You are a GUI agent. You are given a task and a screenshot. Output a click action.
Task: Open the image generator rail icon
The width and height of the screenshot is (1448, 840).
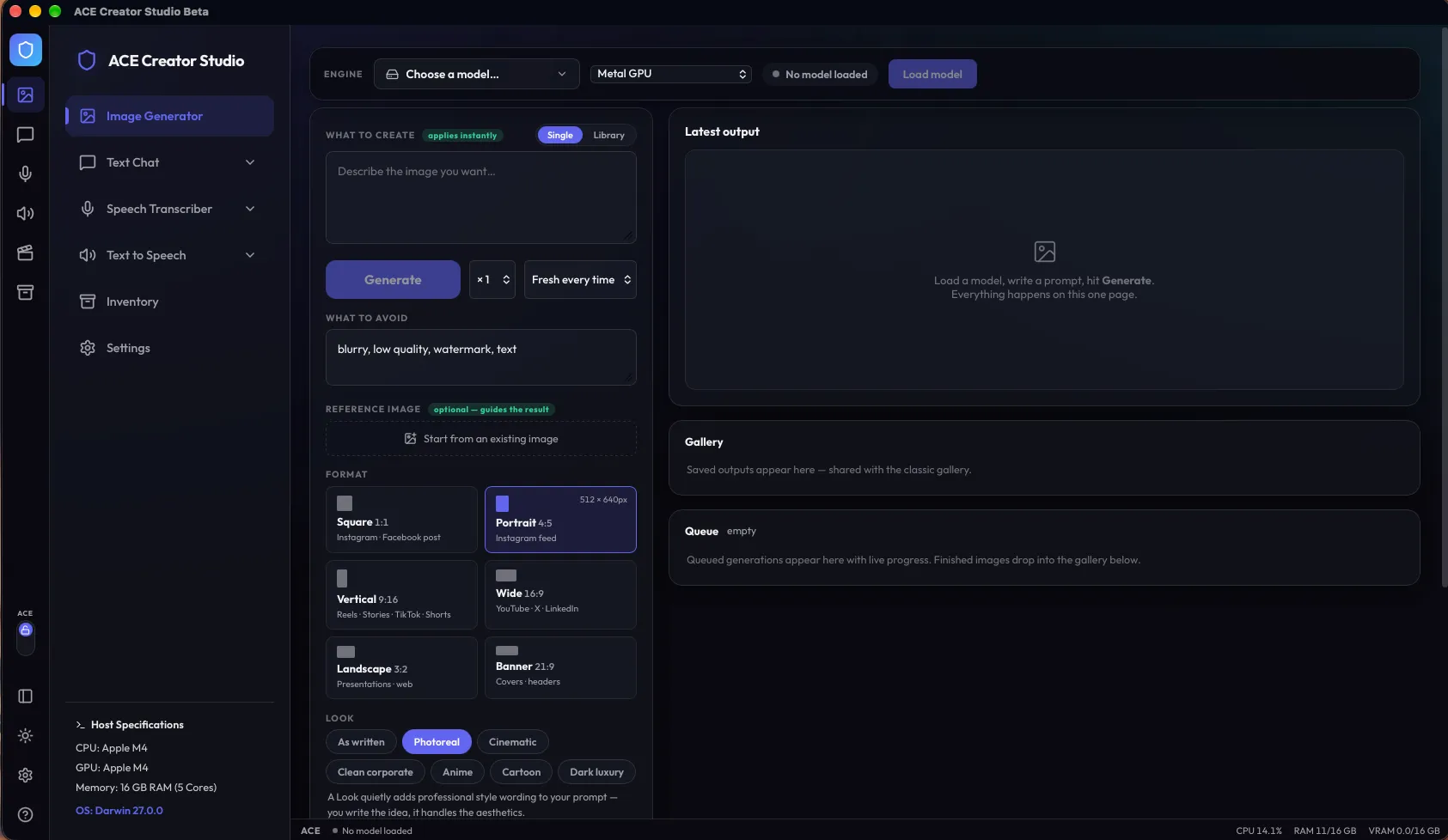[x=26, y=94]
